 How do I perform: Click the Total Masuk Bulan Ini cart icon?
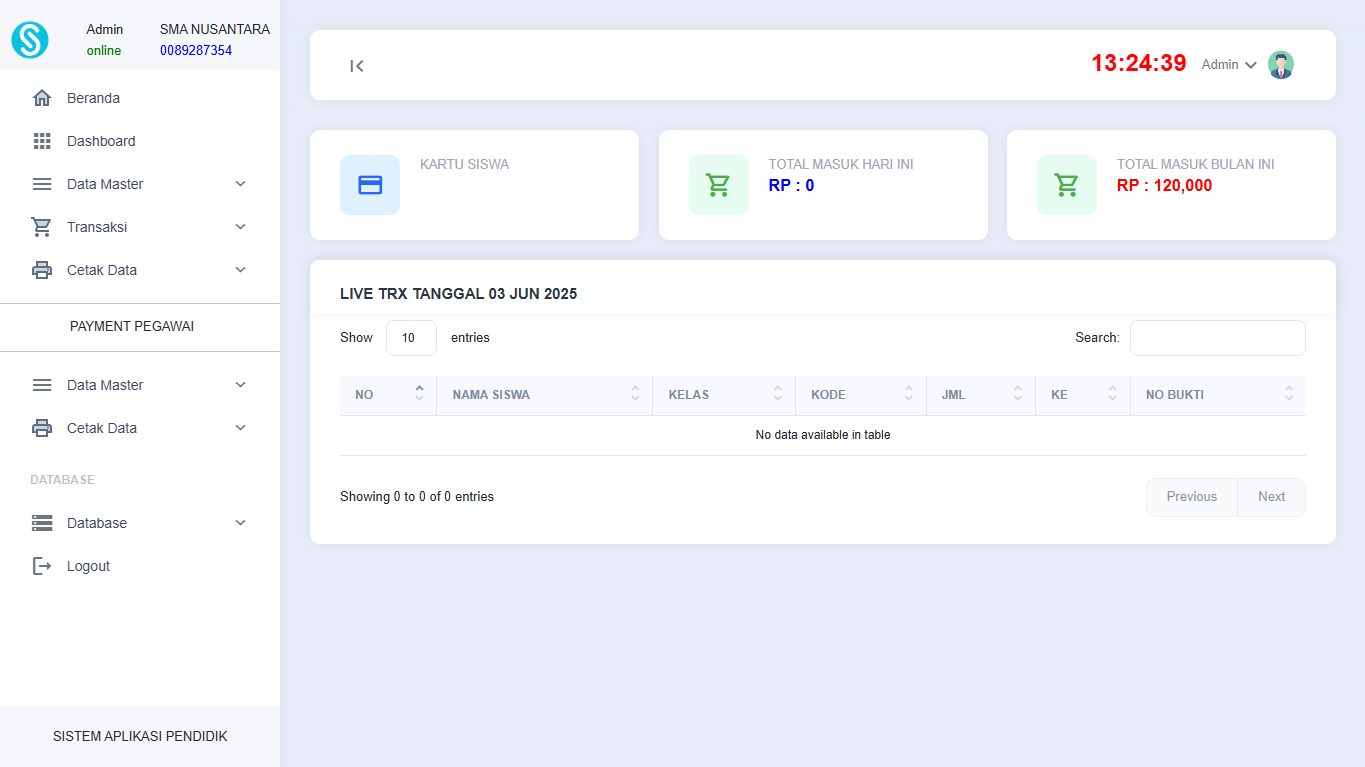[x=1066, y=185]
